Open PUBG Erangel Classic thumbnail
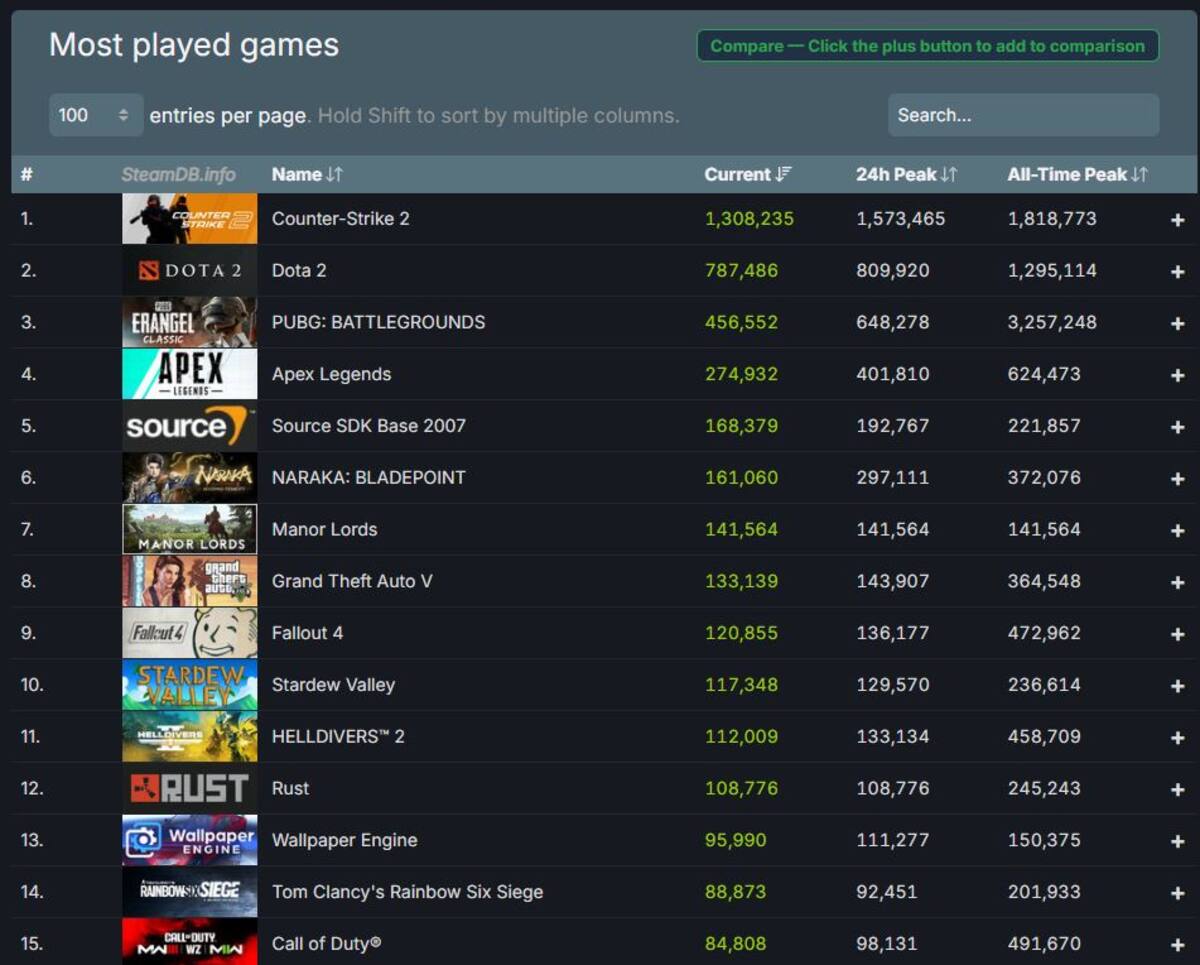 pos(190,322)
